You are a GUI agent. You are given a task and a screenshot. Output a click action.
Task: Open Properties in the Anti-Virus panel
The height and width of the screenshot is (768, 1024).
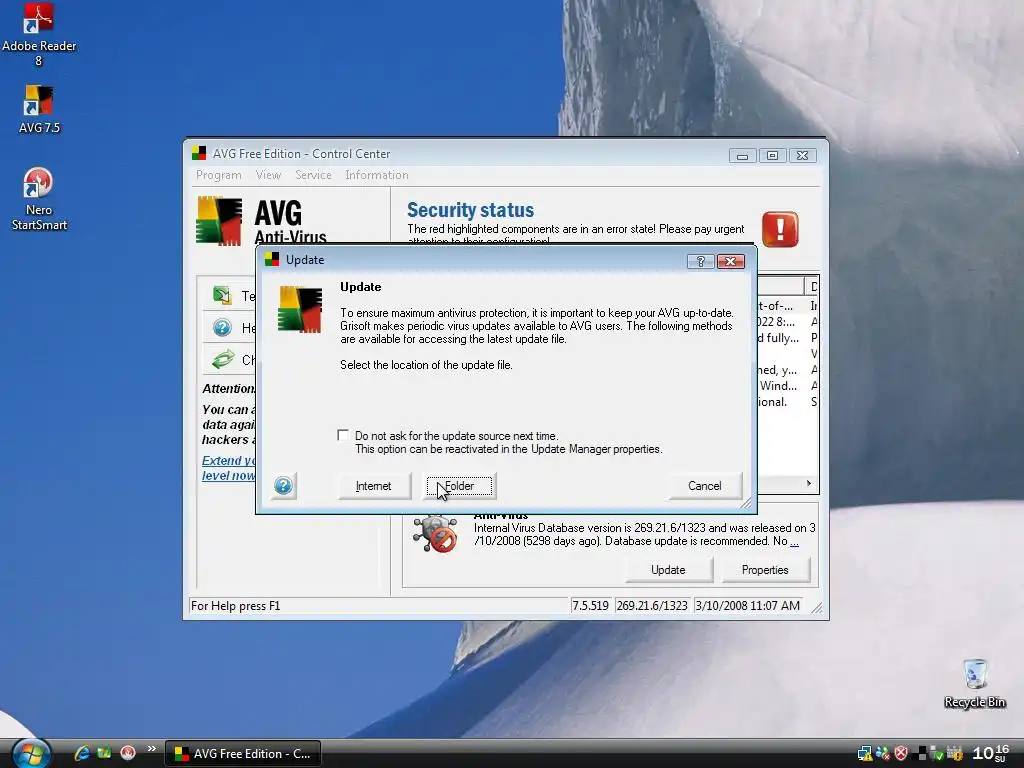(765, 569)
